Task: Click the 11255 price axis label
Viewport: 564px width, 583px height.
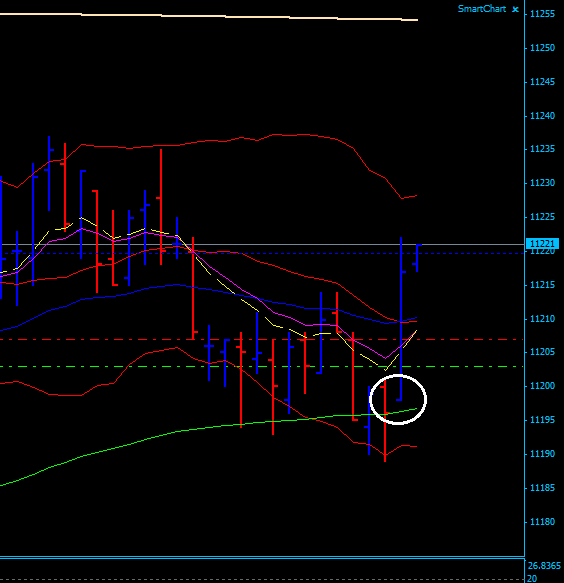Action: click(x=542, y=14)
